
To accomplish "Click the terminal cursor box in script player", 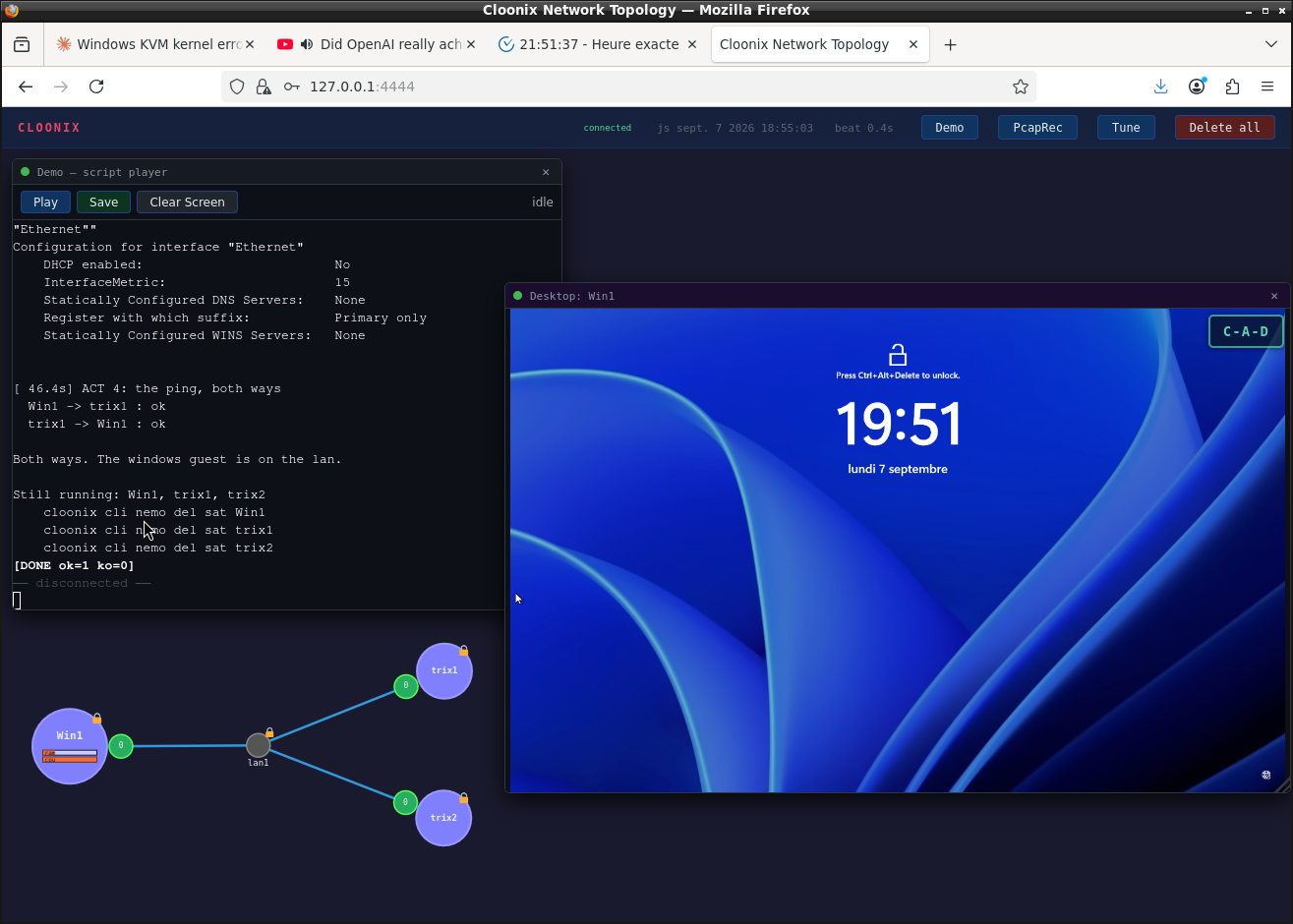I will coord(17,601).
